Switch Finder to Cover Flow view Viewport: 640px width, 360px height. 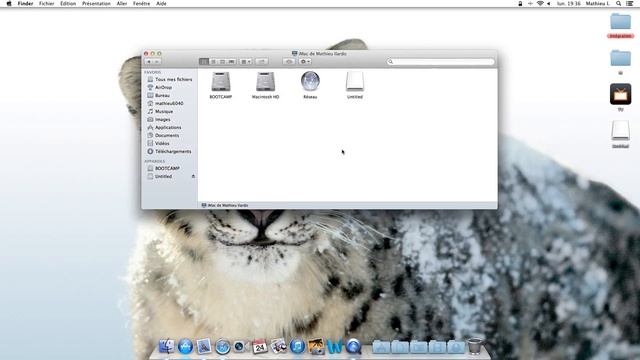click(x=231, y=62)
